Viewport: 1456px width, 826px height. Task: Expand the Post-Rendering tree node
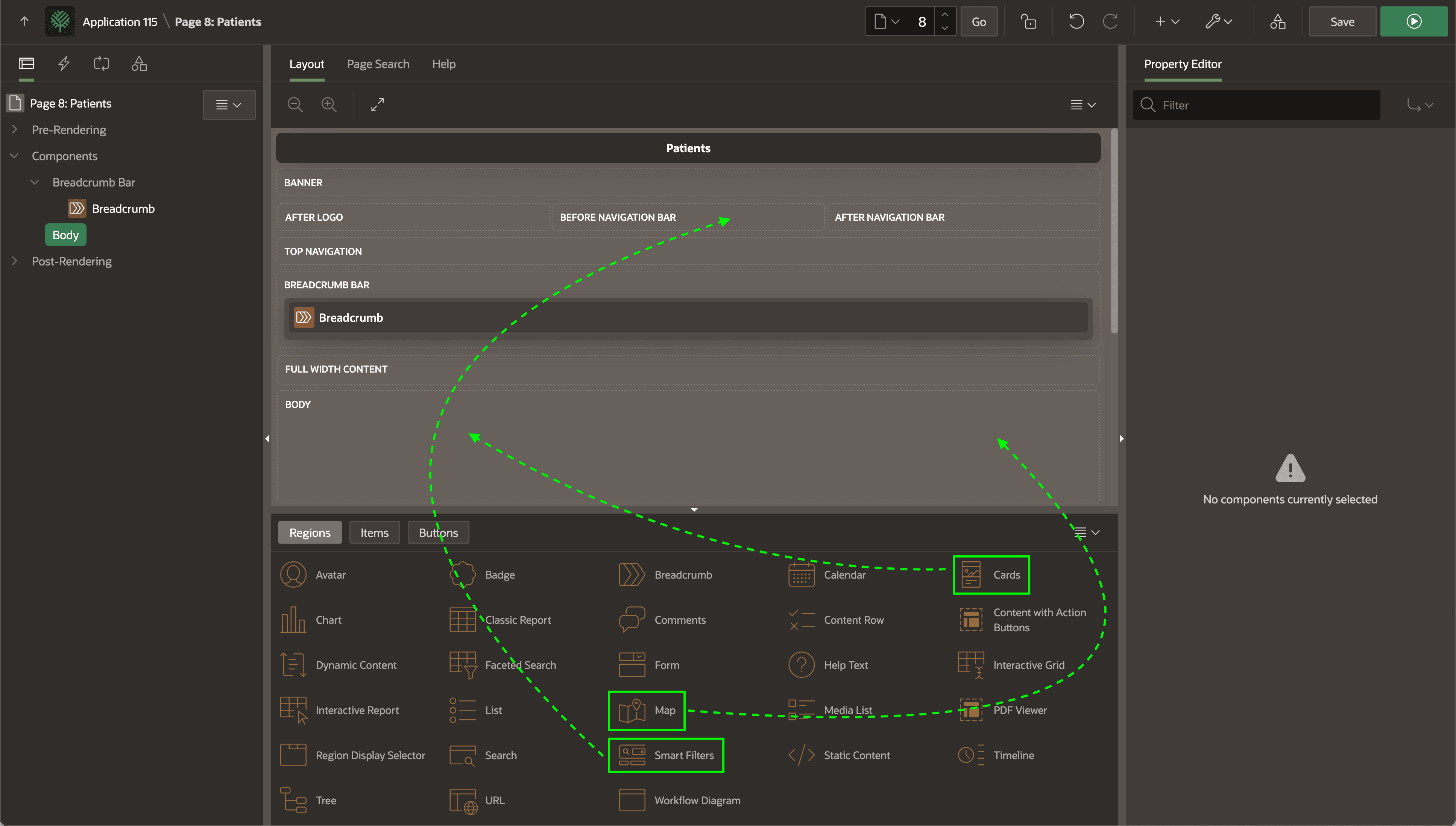pos(15,261)
